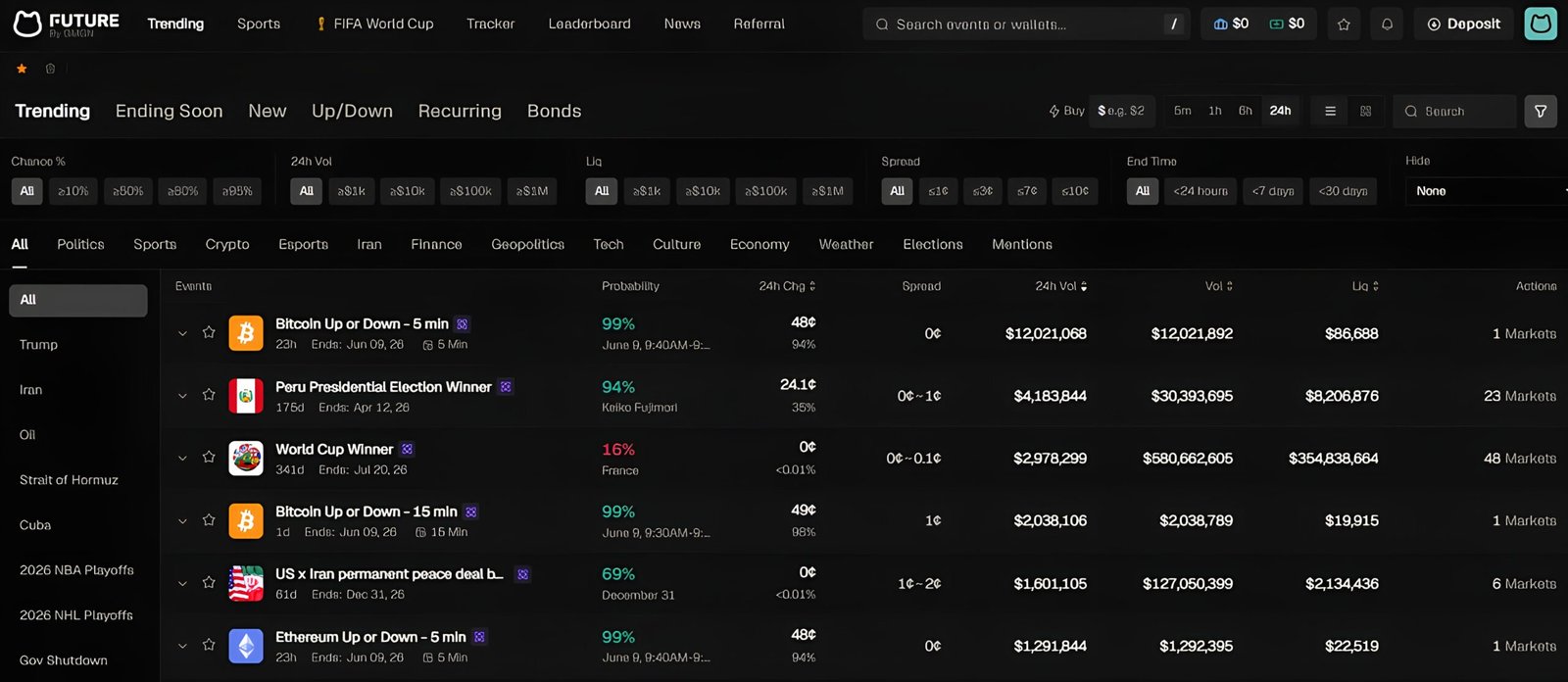
Task: Switch to Up/Down tab
Action: click(x=352, y=111)
